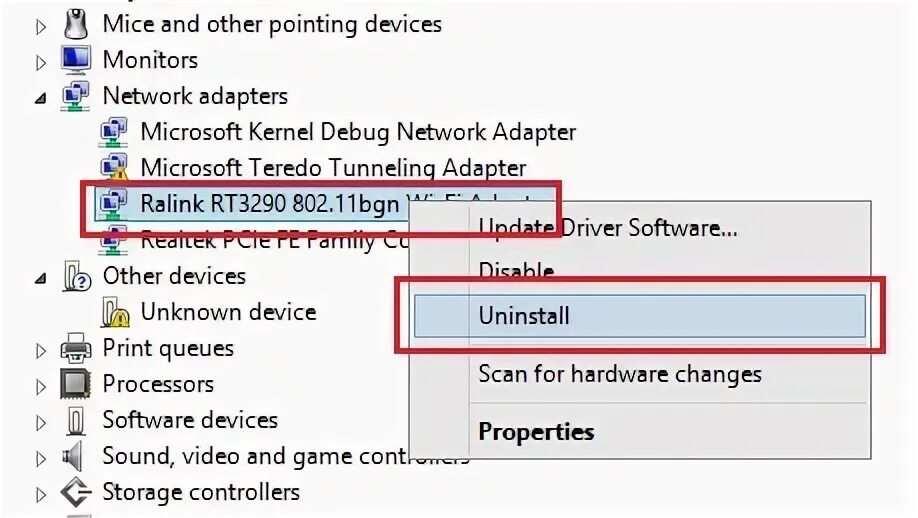Click the Storage controllers icon

click(x=77, y=492)
